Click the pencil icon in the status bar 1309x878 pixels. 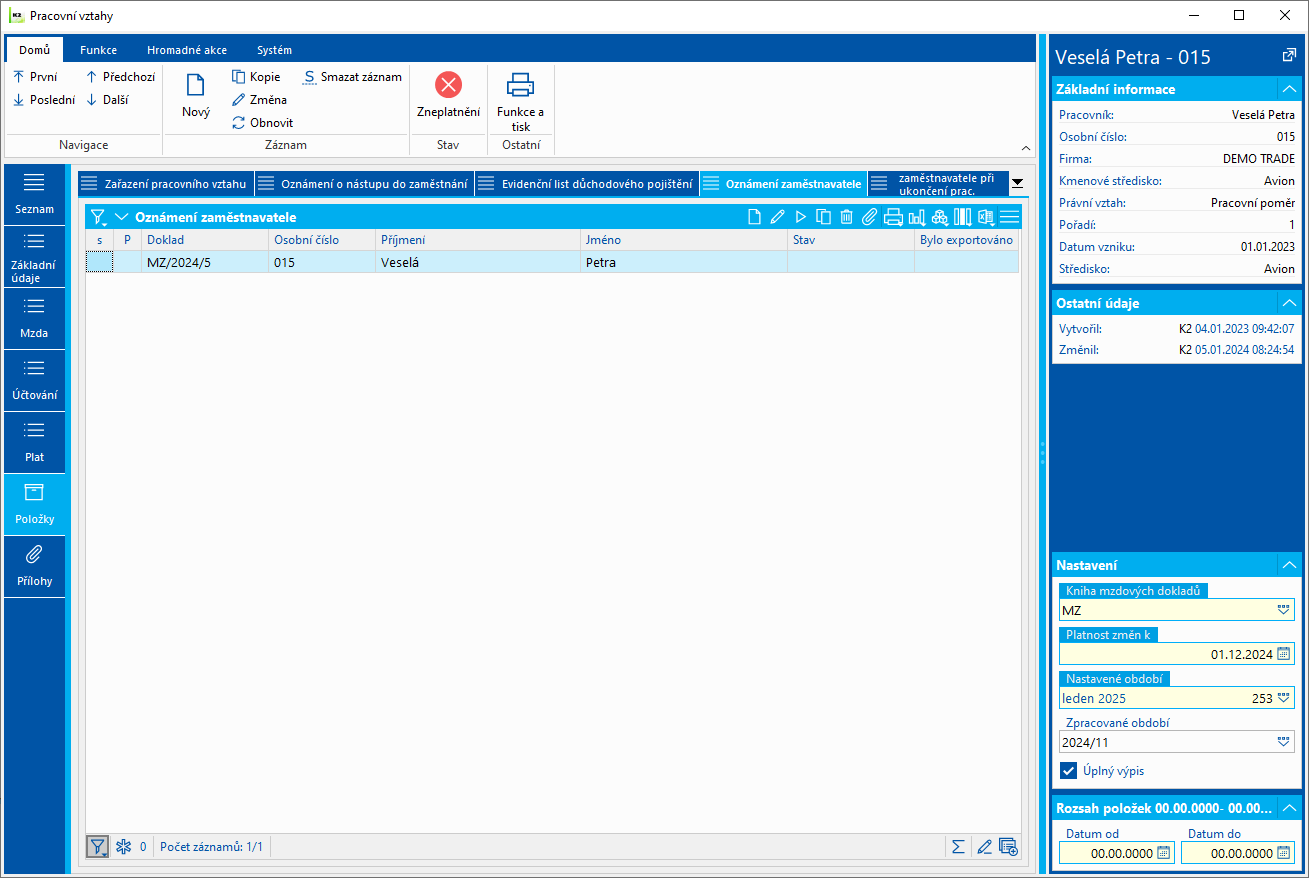point(984,847)
